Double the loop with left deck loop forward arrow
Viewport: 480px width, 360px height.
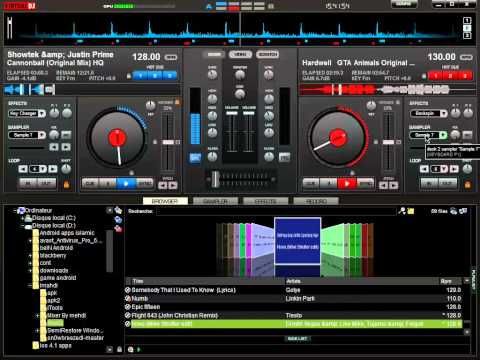(x=53, y=169)
